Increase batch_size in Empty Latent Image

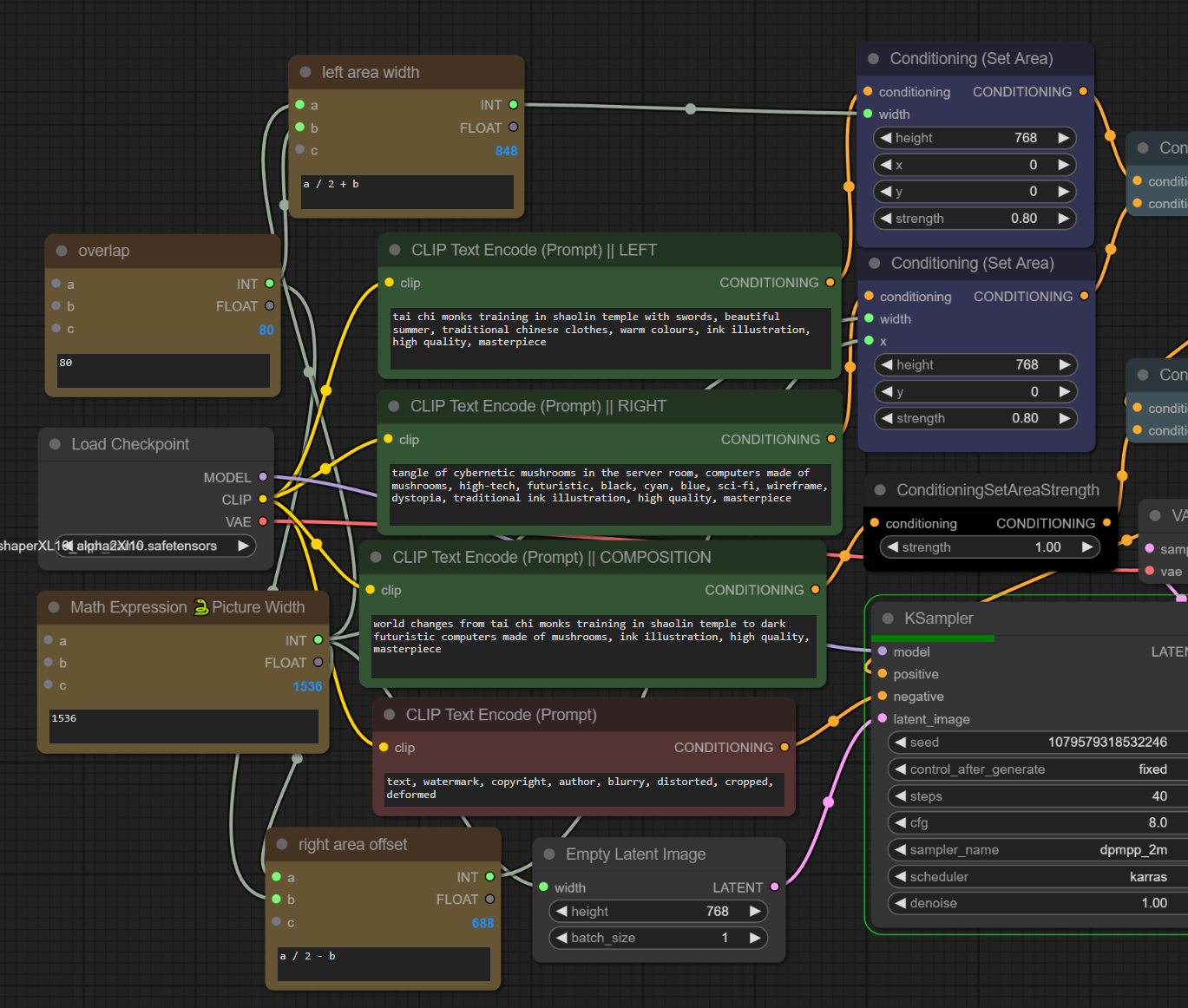[755, 938]
